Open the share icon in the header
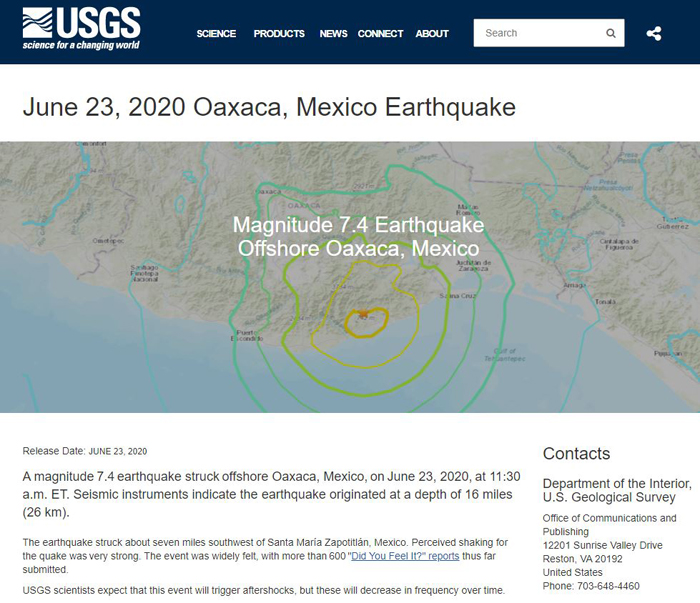The height and width of the screenshot is (603, 700). coord(654,33)
